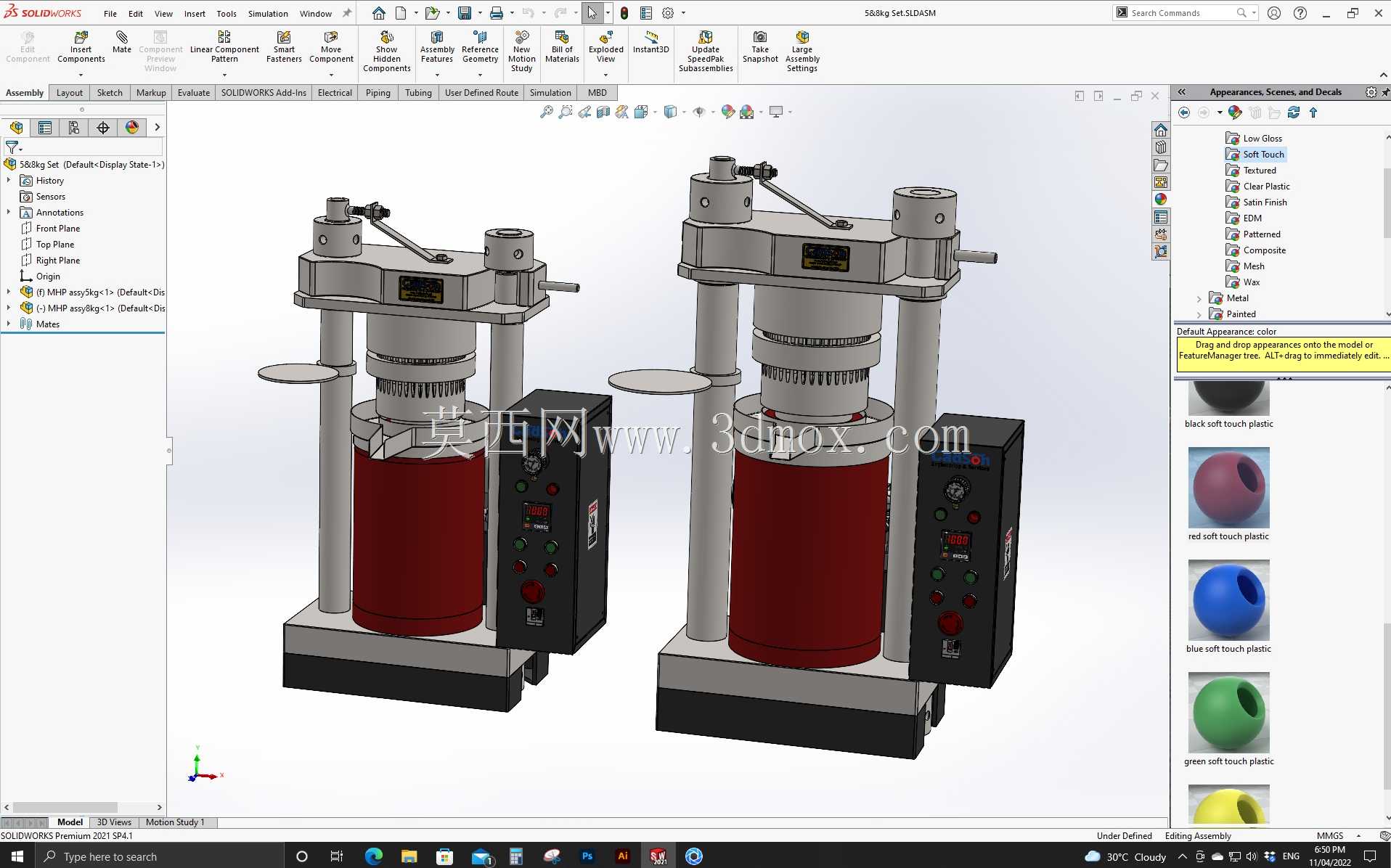This screenshot has width=1391, height=868.
Task: Open the ConfigurationManager tab
Action: 74,128
